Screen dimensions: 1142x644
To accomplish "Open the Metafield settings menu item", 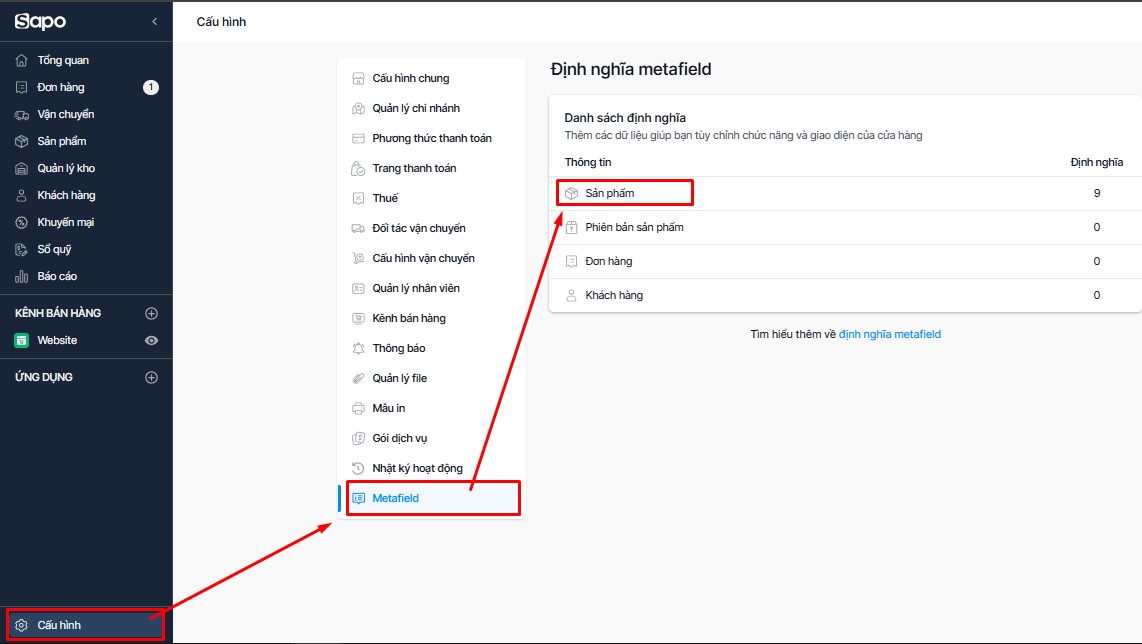I will click(433, 498).
